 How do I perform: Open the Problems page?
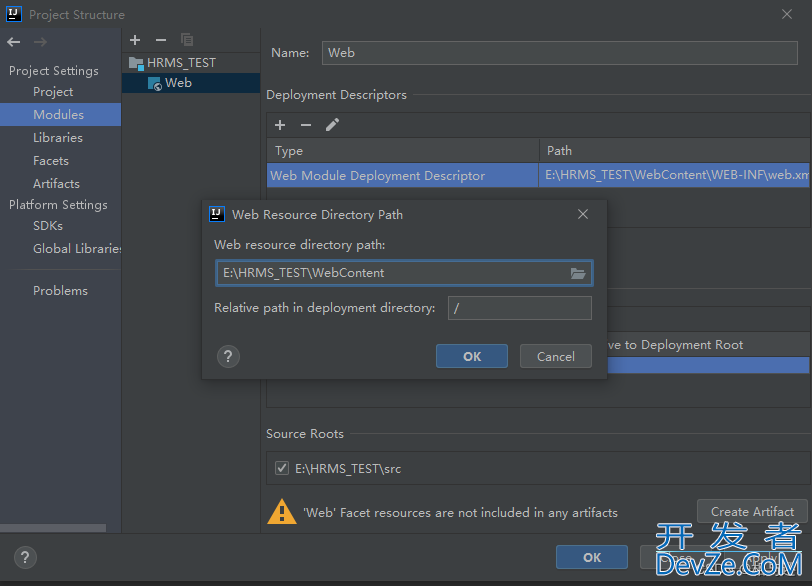[x=60, y=290]
